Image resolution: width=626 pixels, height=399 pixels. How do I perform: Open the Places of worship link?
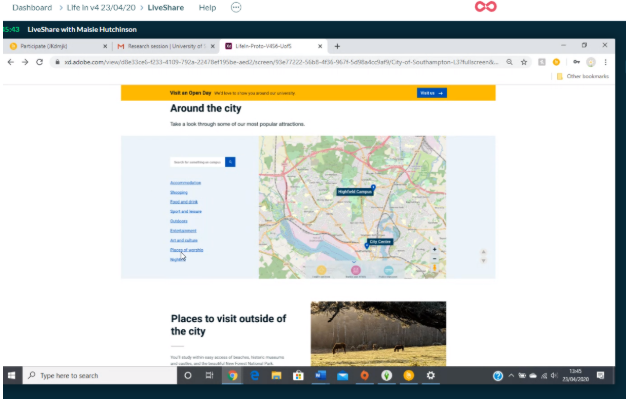pyautogui.click(x=186, y=250)
